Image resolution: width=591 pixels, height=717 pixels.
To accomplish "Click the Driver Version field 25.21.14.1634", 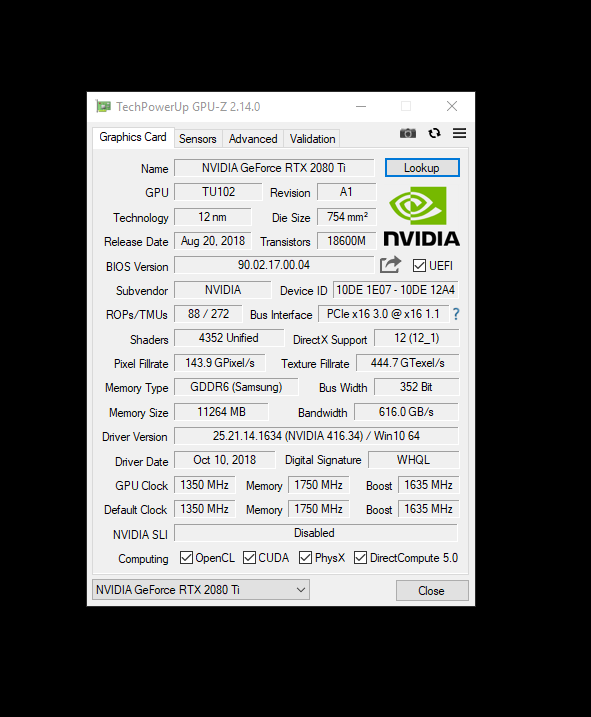I will tap(316, 436).
